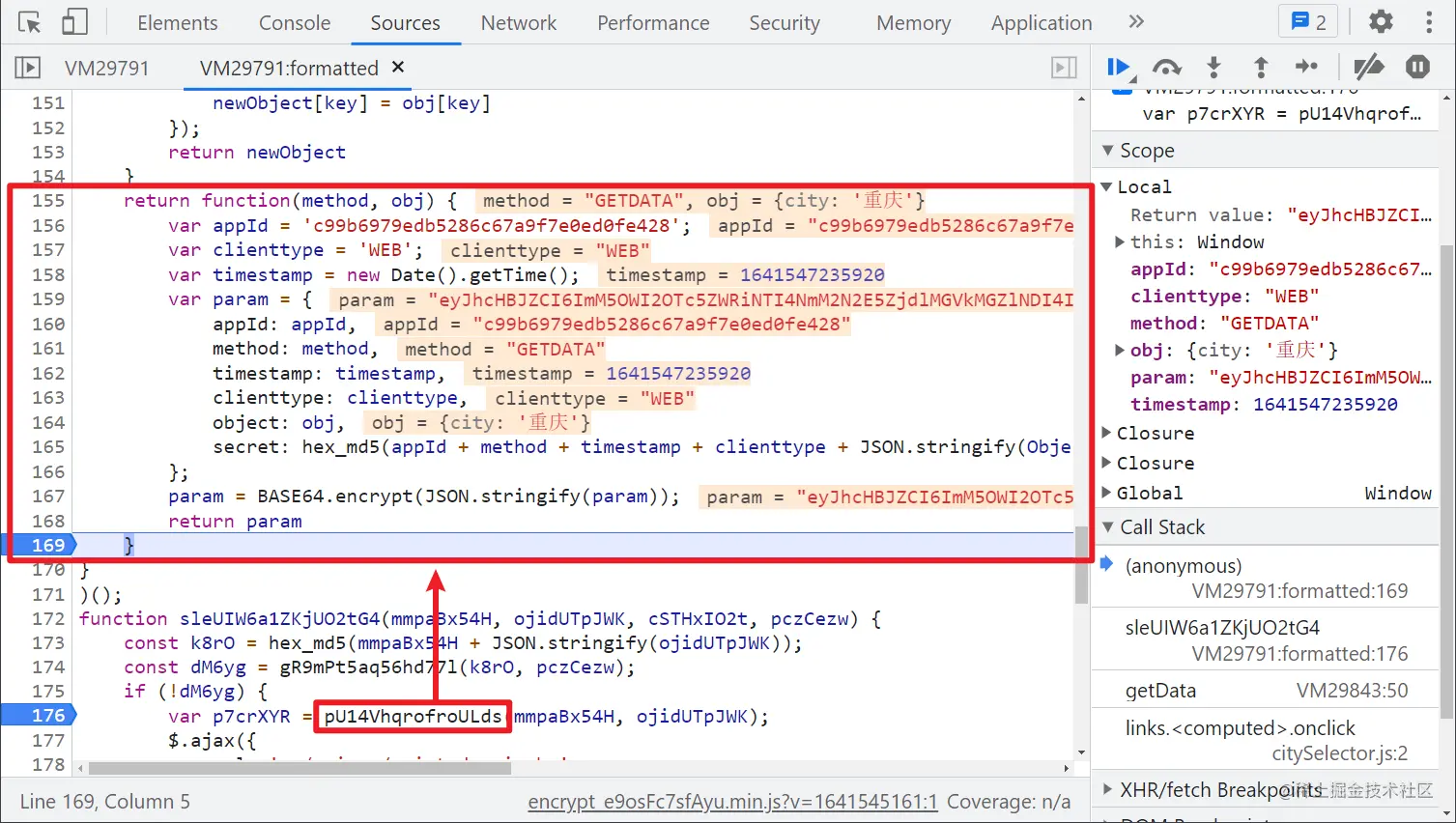
Task: Step into next function call
Action: 1213,67
